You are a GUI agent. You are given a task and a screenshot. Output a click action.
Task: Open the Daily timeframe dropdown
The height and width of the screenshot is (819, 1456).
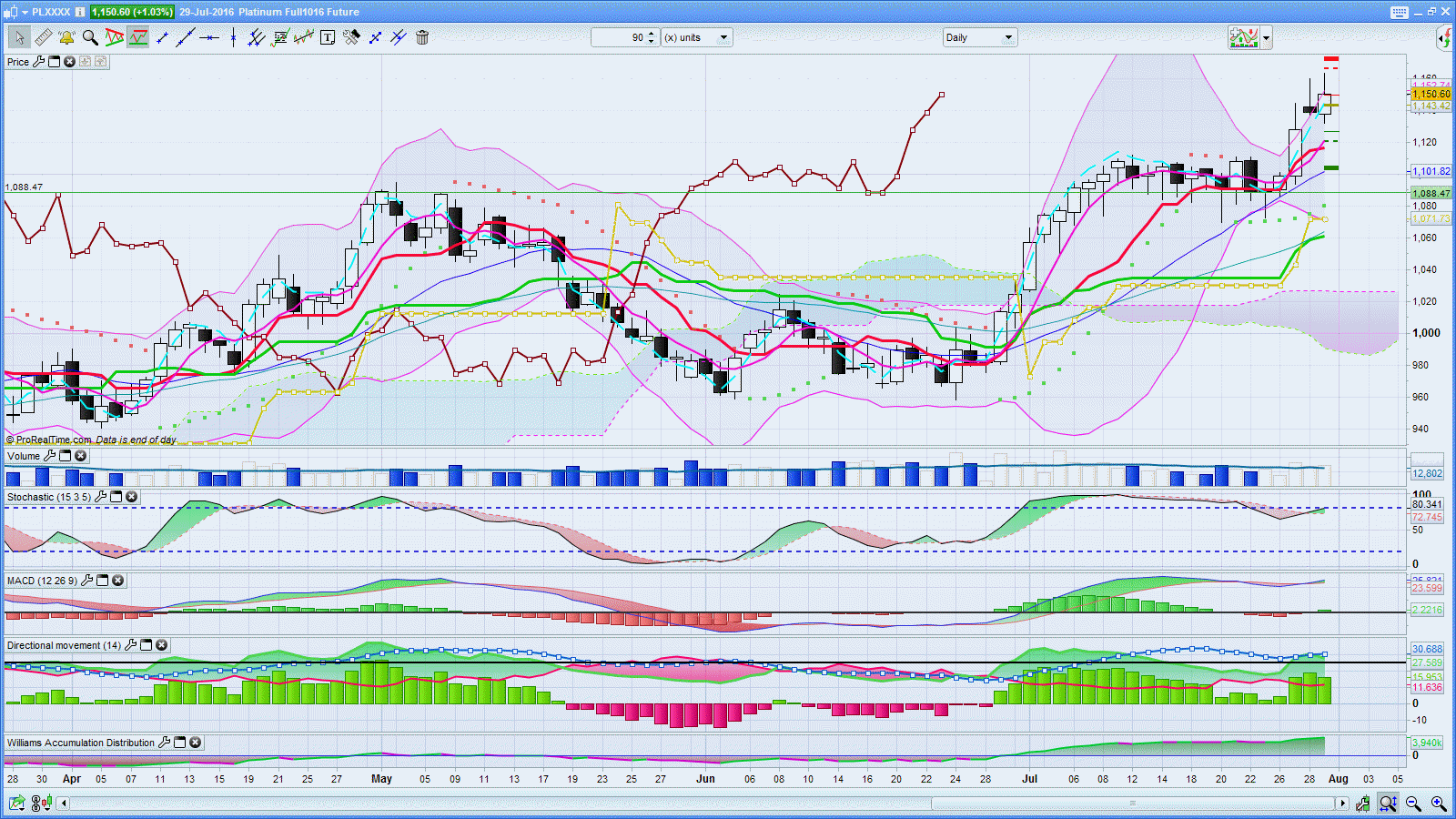(979, 37)
